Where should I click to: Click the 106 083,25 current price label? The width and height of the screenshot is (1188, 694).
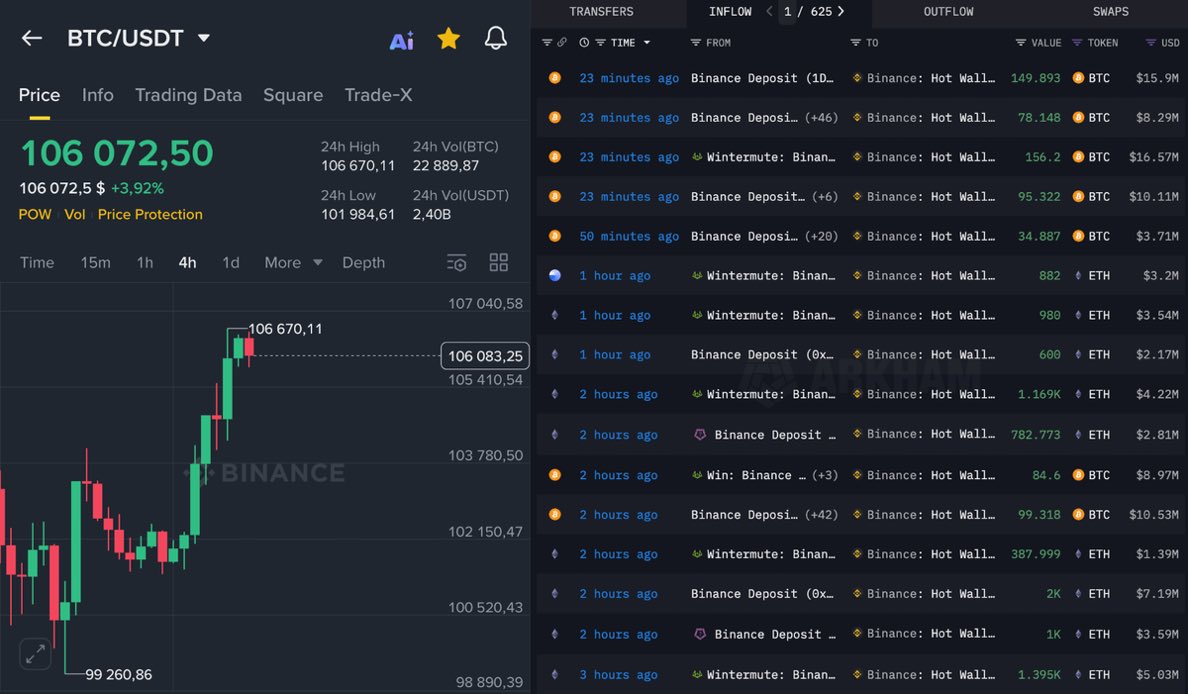pos(485,356)
